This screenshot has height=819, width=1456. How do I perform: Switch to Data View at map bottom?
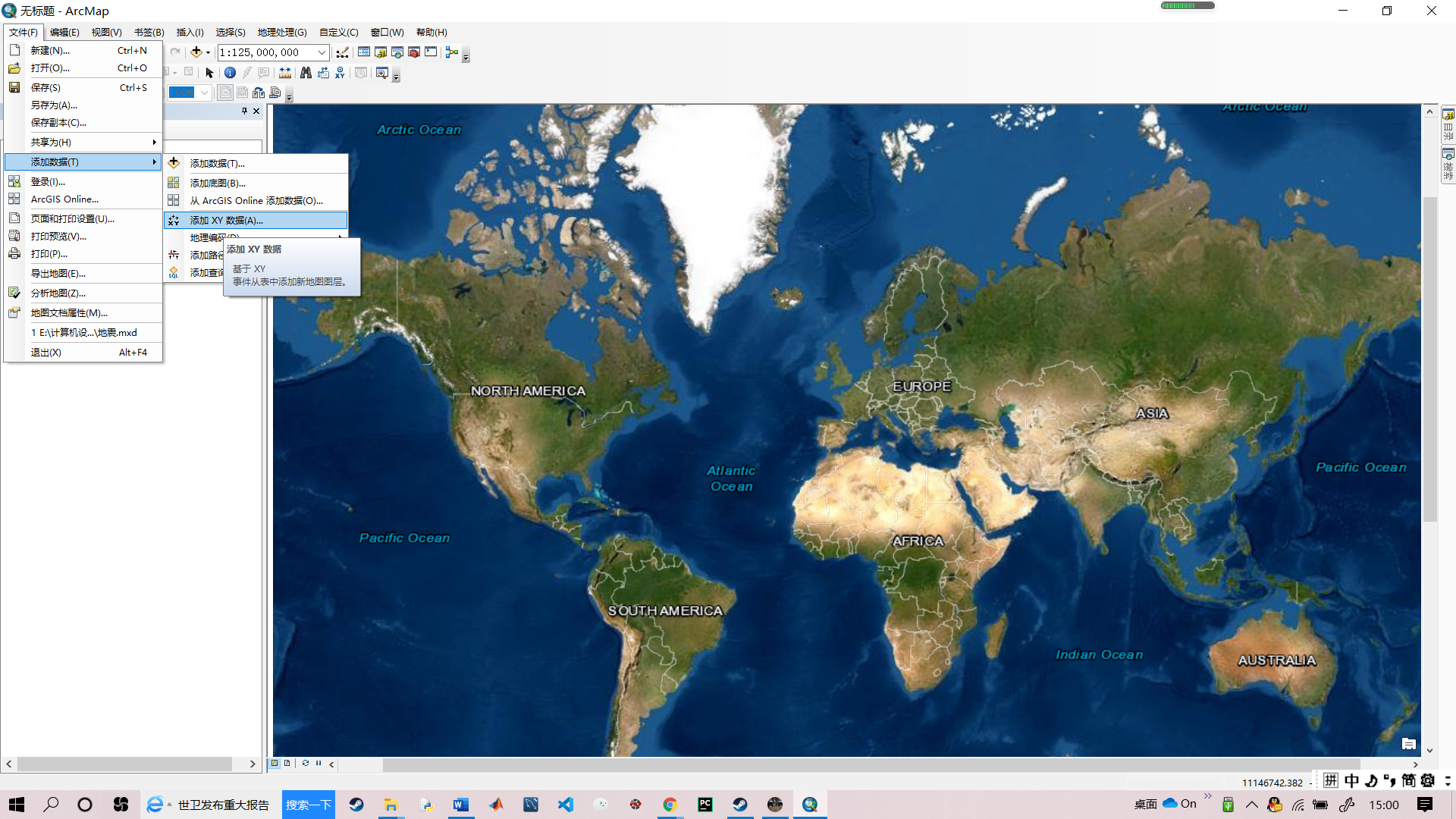pyautogui.click(x=275, y=764)
